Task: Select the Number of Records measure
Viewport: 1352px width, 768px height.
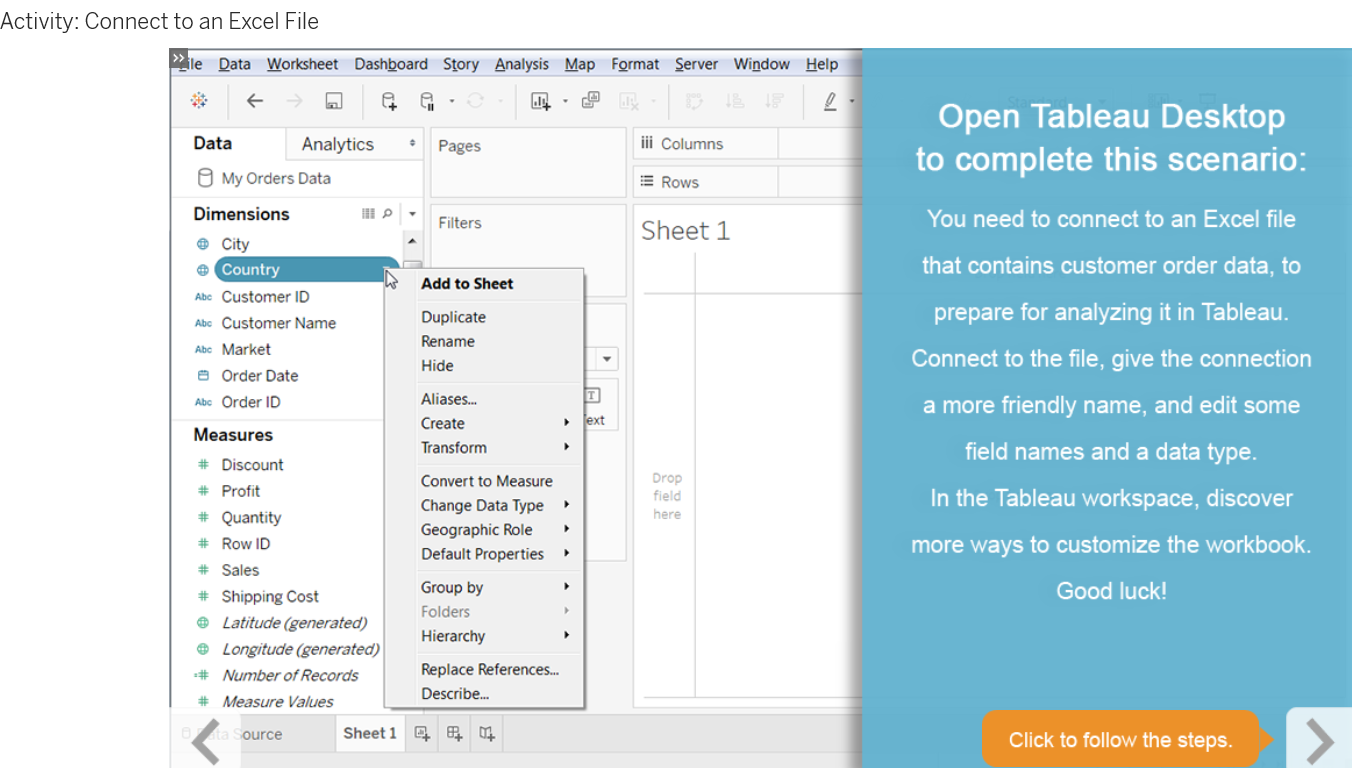Action: click(x=290, y=675)
